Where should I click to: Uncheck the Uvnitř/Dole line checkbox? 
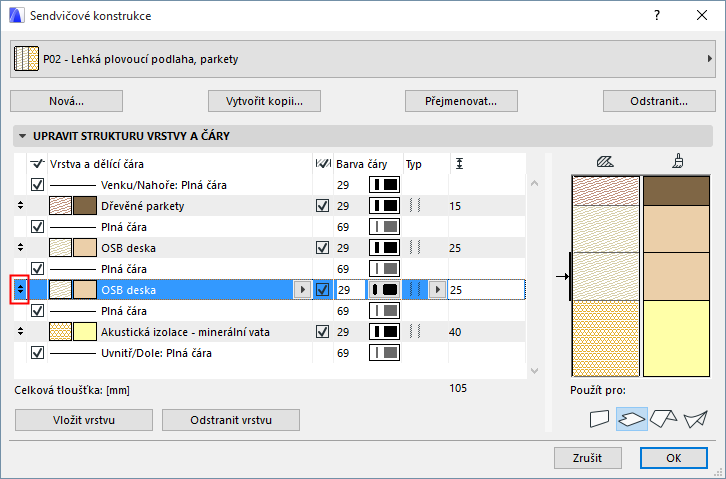pos(38,352)
